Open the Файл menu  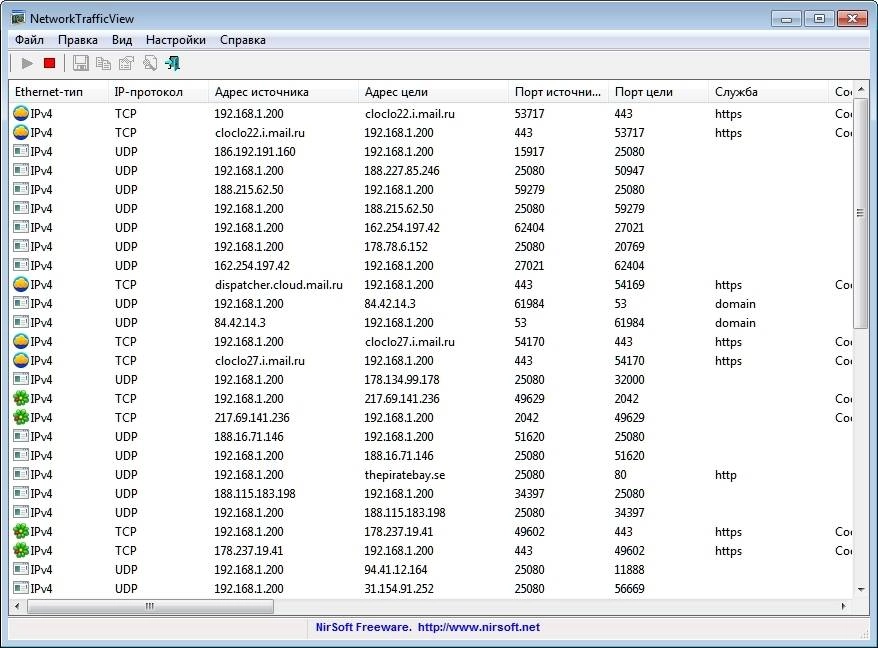coord(29,40)
